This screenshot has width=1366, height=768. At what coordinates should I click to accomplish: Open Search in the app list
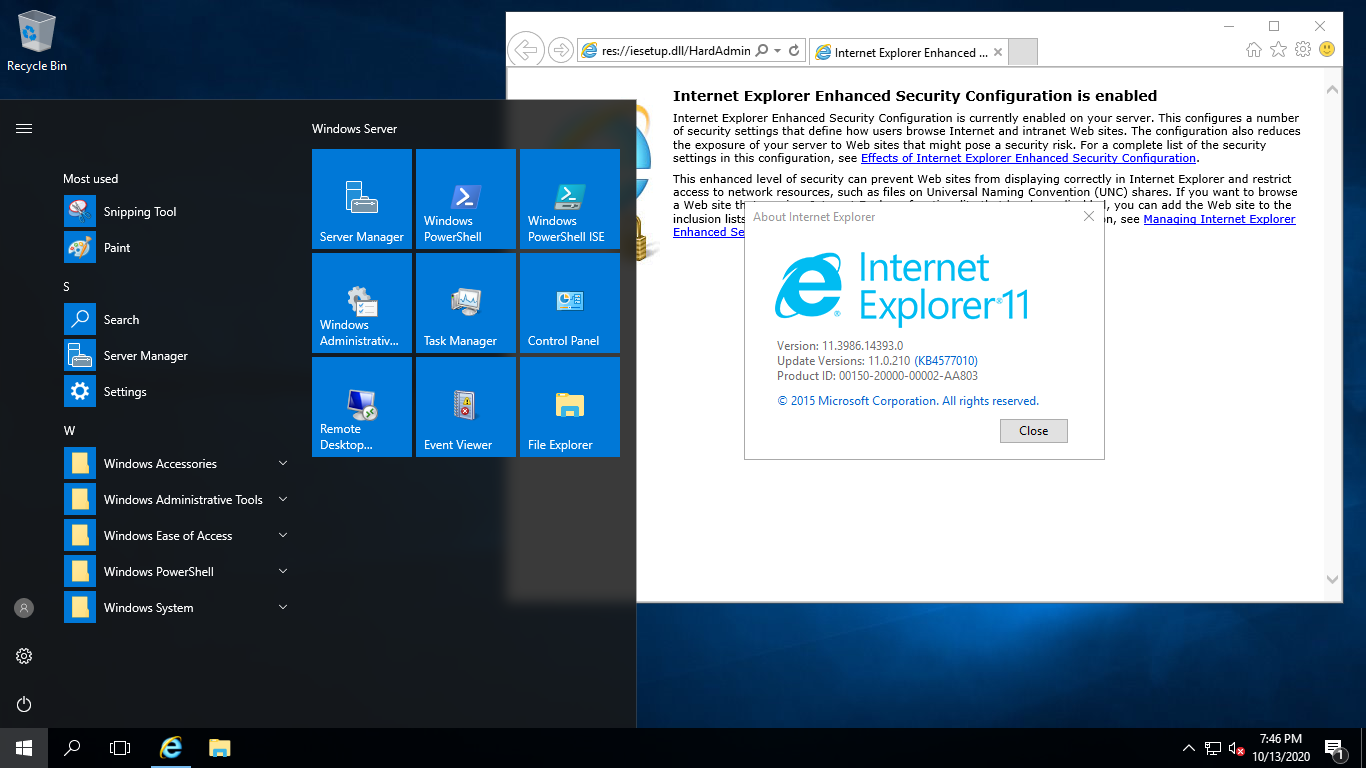coord(178,320)
